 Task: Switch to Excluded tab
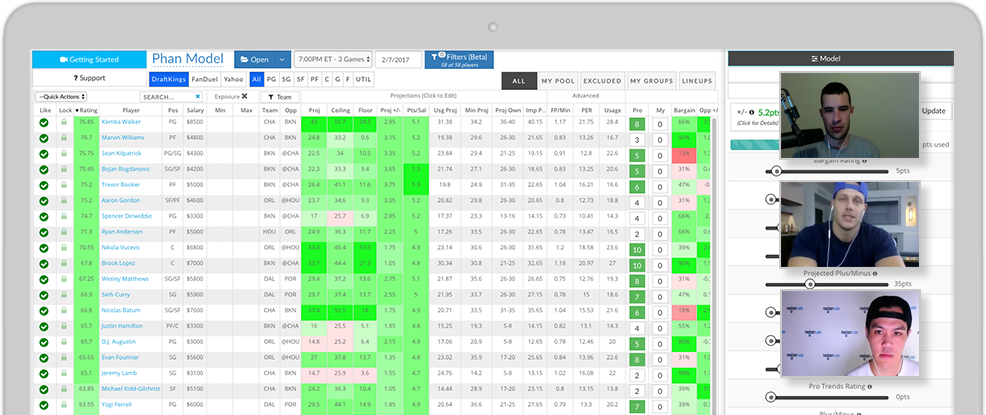601,81
